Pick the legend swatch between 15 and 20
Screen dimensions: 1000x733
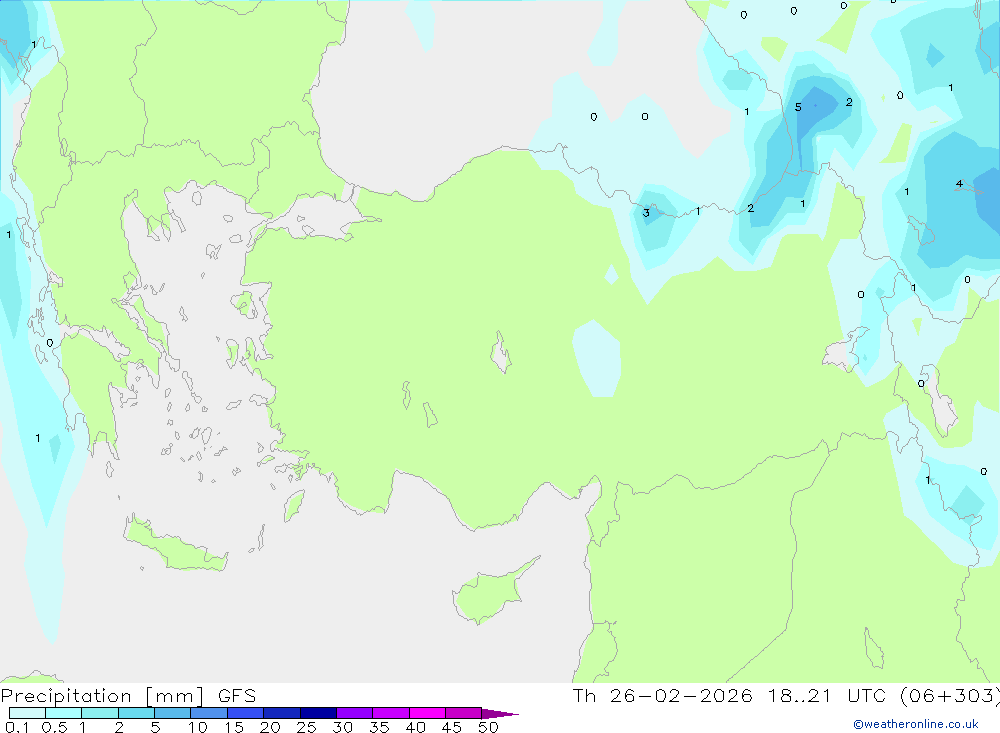pyautogui.click(x=245, y=713)
